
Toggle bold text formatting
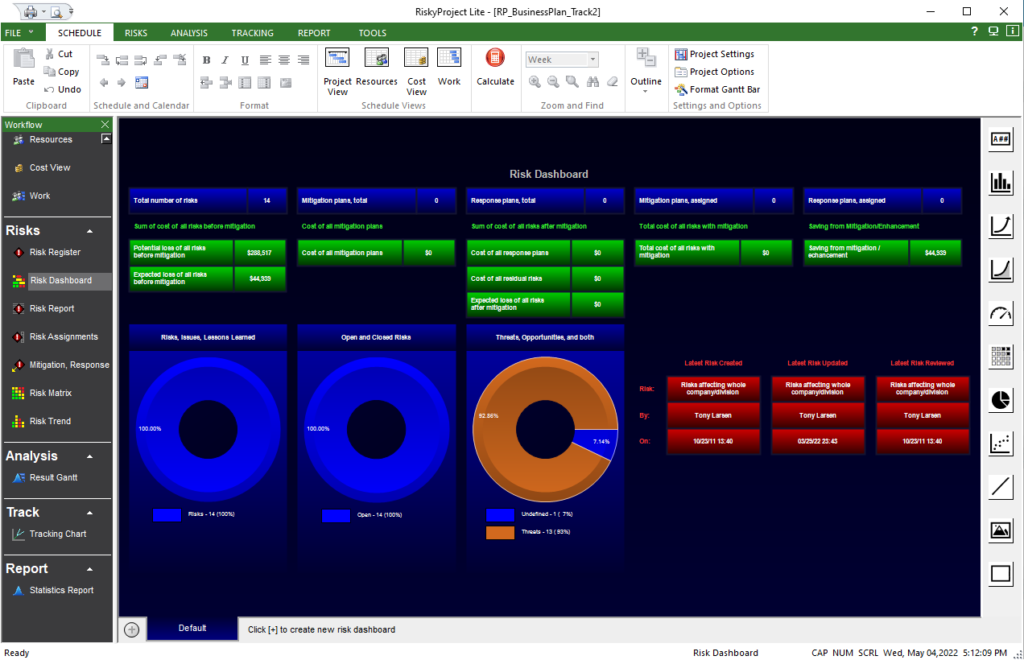pyautogui.click(x=205, y=59)
